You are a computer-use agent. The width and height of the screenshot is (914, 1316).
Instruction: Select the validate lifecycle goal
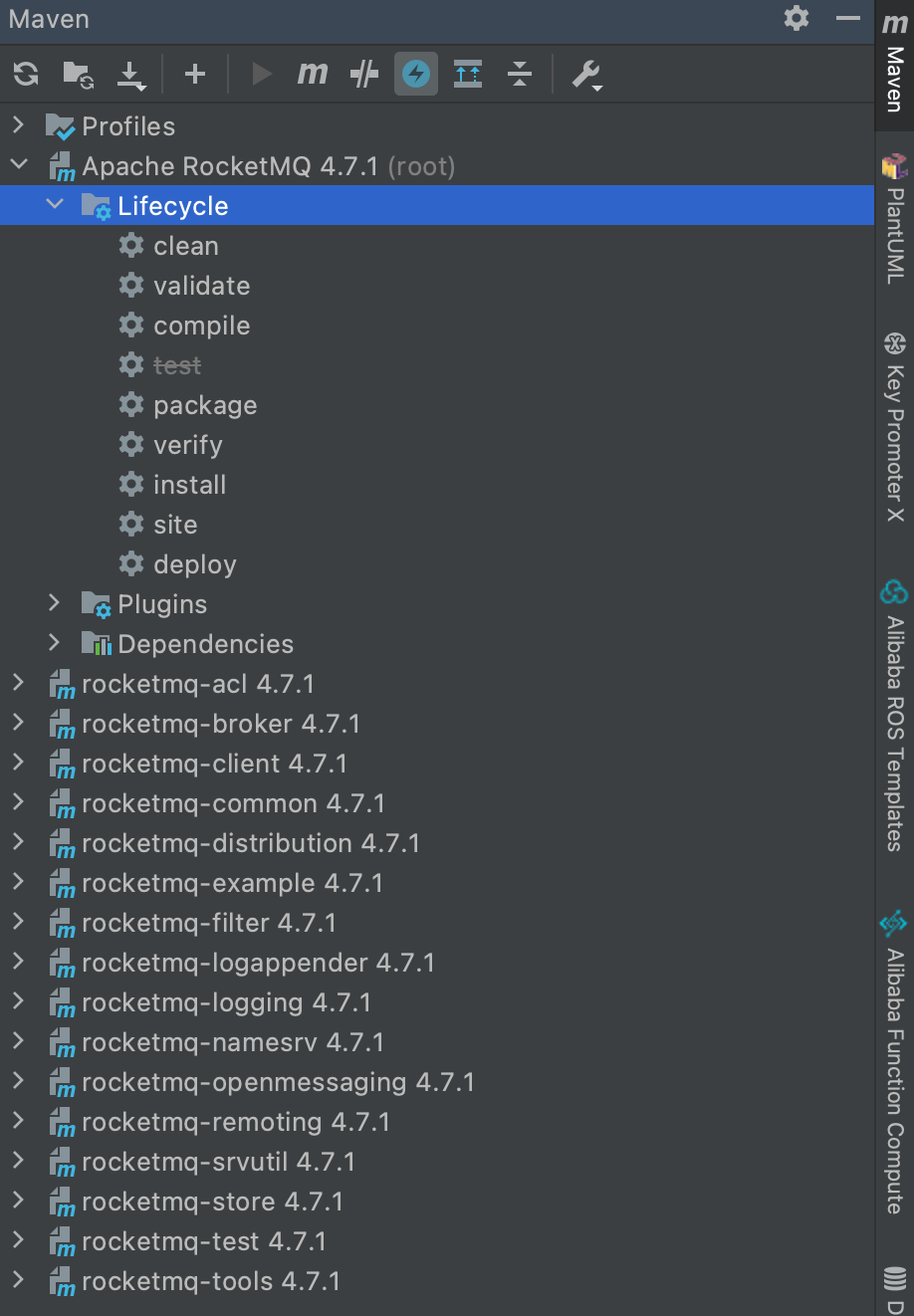coord(202,286)
